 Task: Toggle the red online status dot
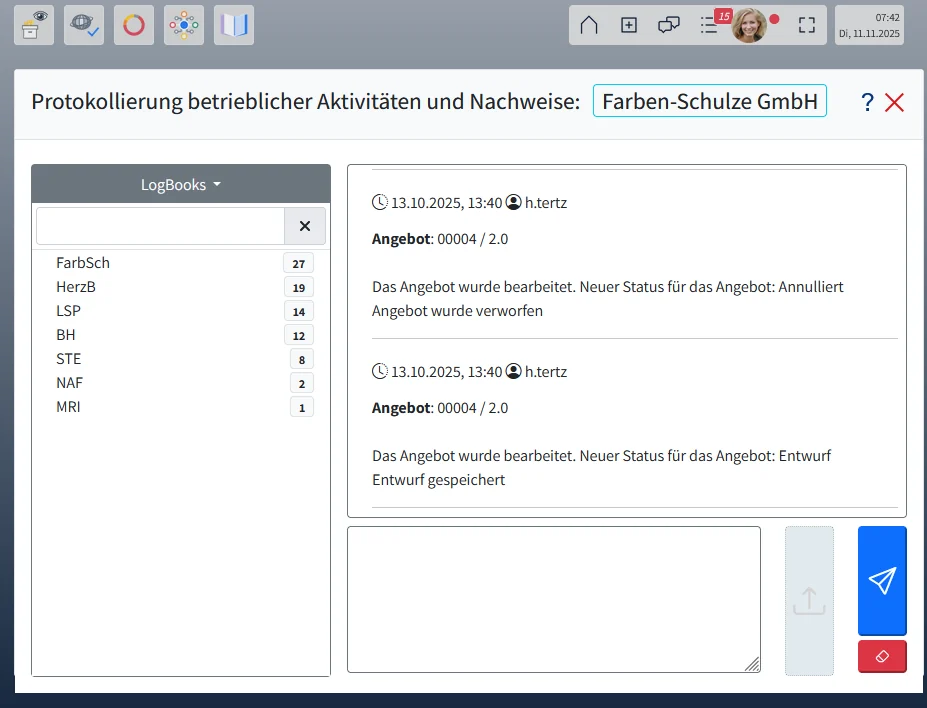tap(772, 17)
